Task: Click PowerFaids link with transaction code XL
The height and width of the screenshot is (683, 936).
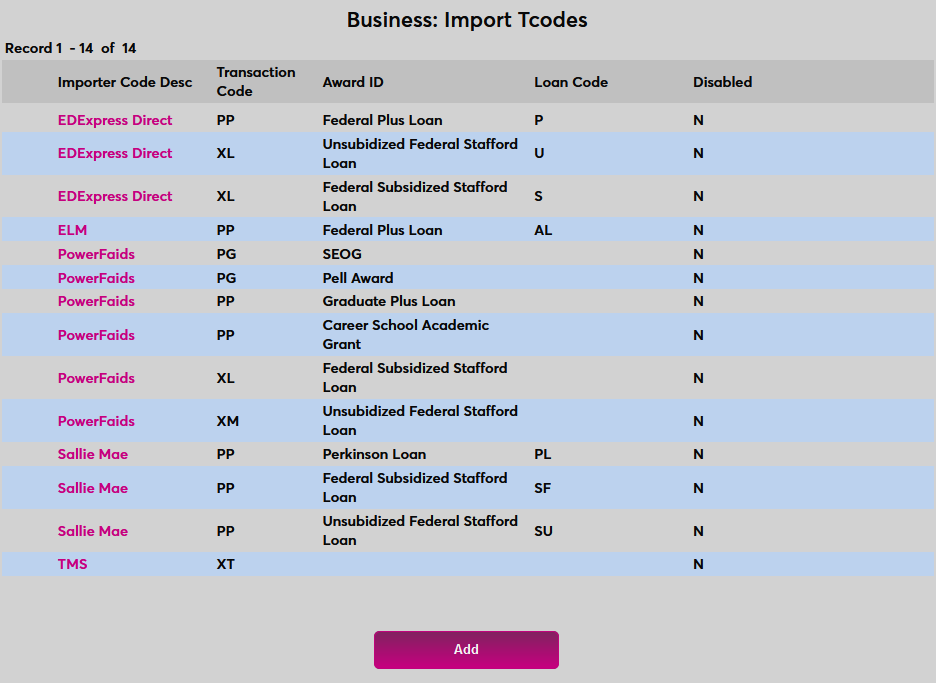Action: (96, 378)
